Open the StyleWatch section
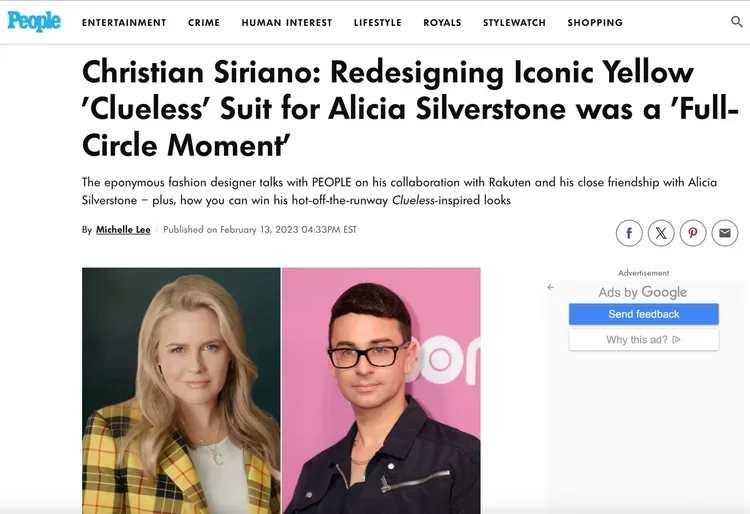750x514 pixels. 514,22
